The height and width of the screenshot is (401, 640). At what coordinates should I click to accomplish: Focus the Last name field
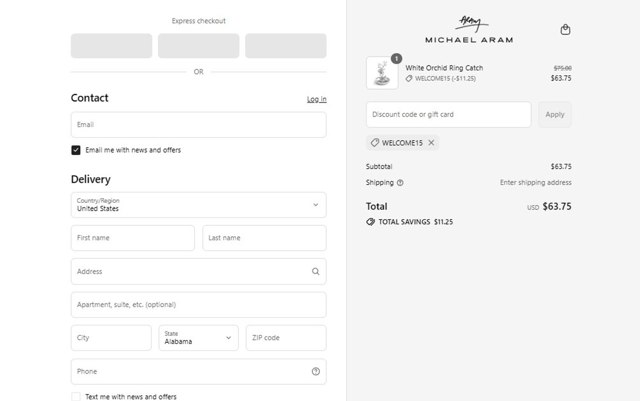264,238
